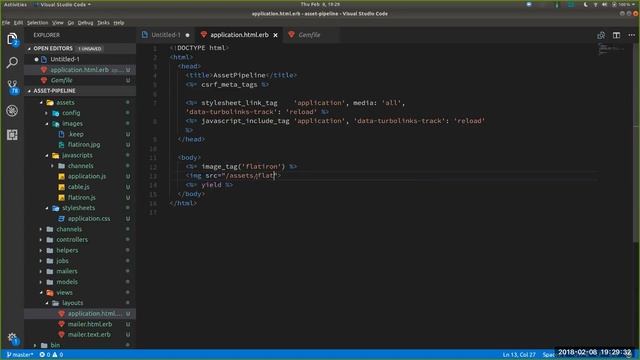Expand the bin folder
The height and width of the screenshot is (360, 640).
[x=55, y=345]
